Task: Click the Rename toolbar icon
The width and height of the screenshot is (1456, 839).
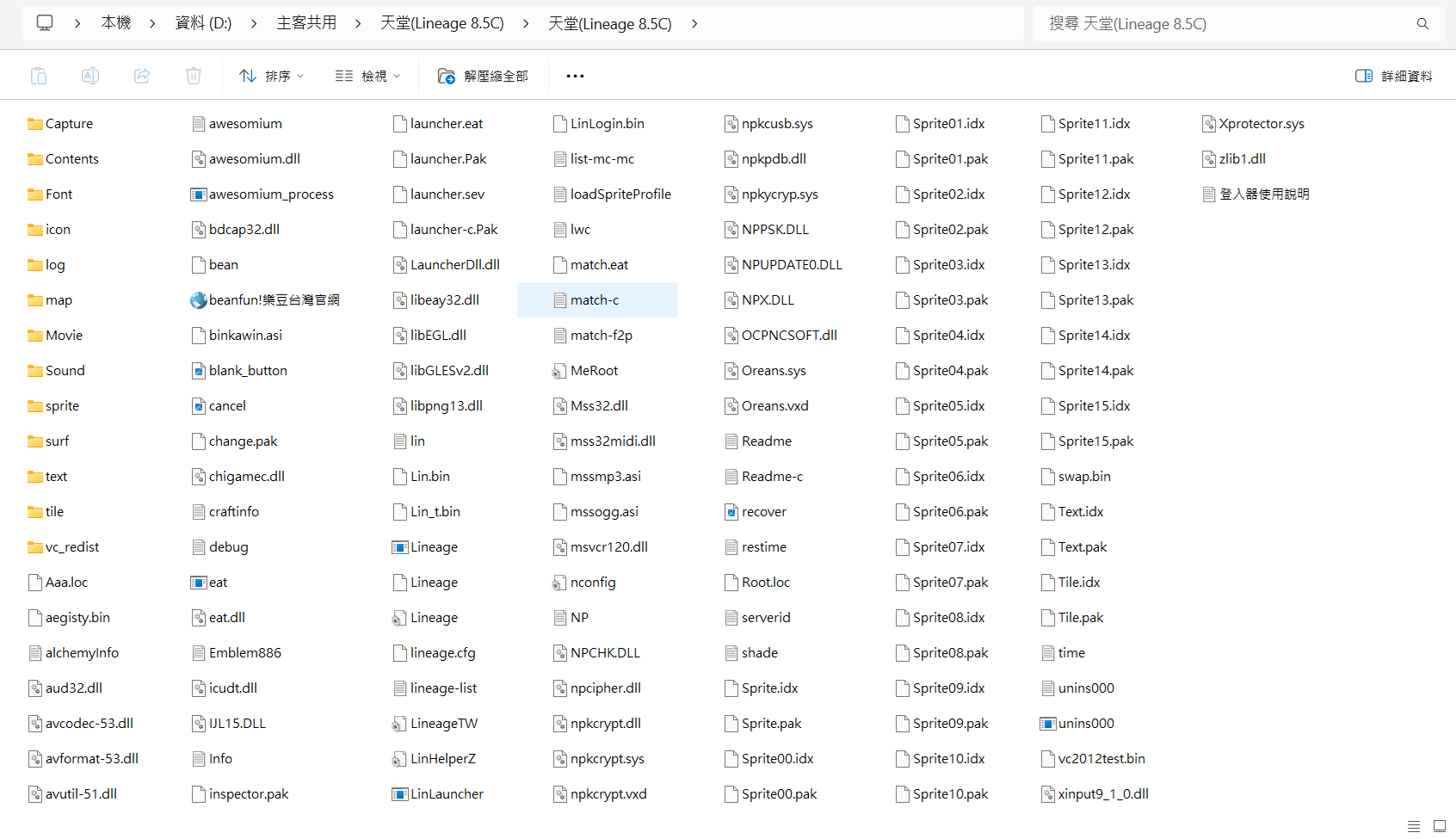Action: tap(90, 76)
